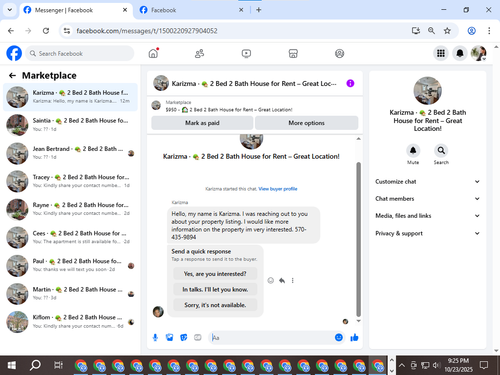Bookmark this page with the star icon
The image size is (500, 375).
(447, 31)
